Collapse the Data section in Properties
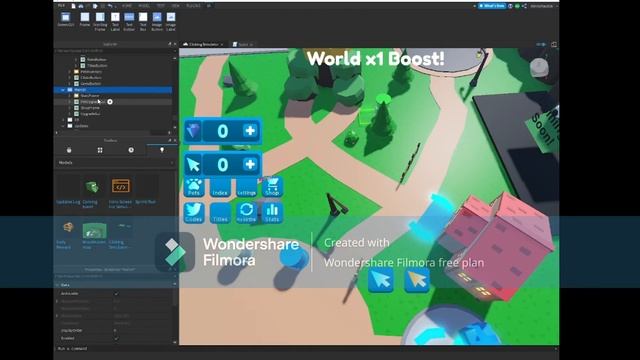Image resolution: width=640 pixels, height=360 pixels. pyautogui.click(x=58, y=285)
